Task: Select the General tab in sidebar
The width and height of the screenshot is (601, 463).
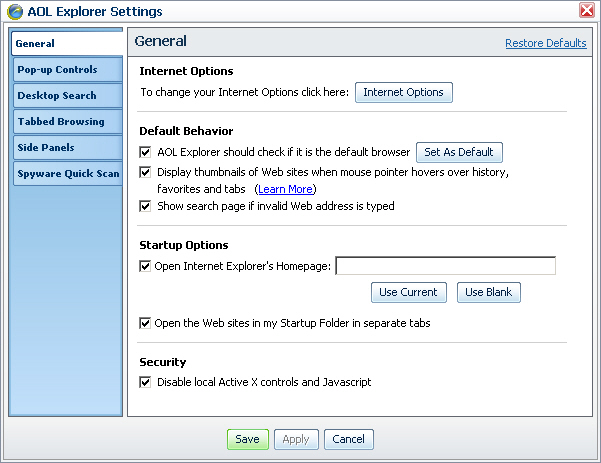Action: click(67, 43)
